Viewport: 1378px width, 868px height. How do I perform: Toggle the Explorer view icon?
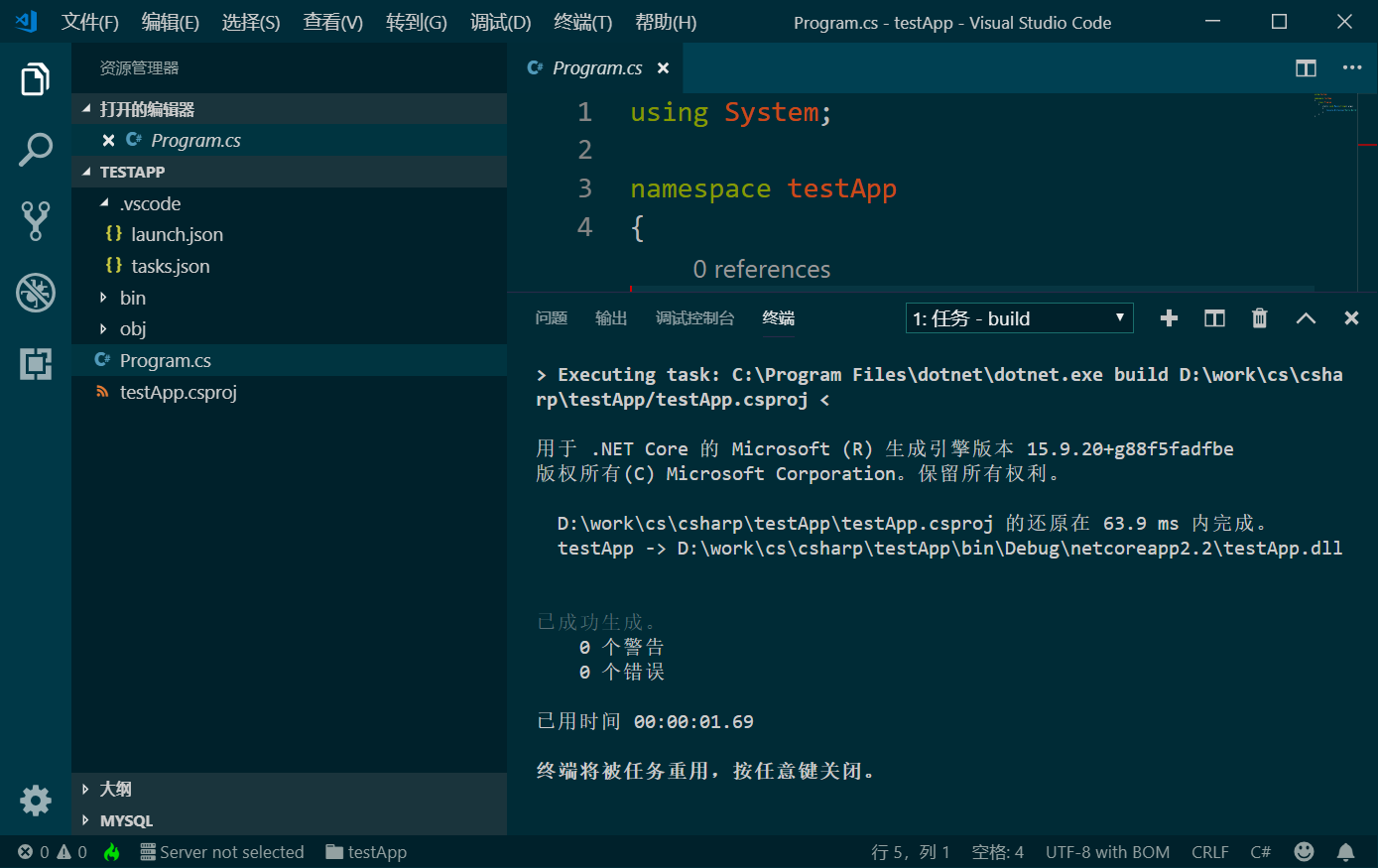(x=36, y=79)
